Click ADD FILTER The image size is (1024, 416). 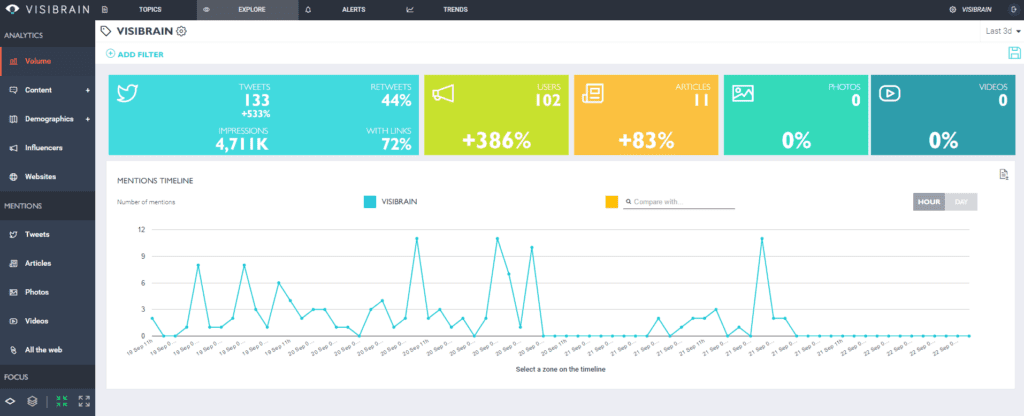[135, 54]
